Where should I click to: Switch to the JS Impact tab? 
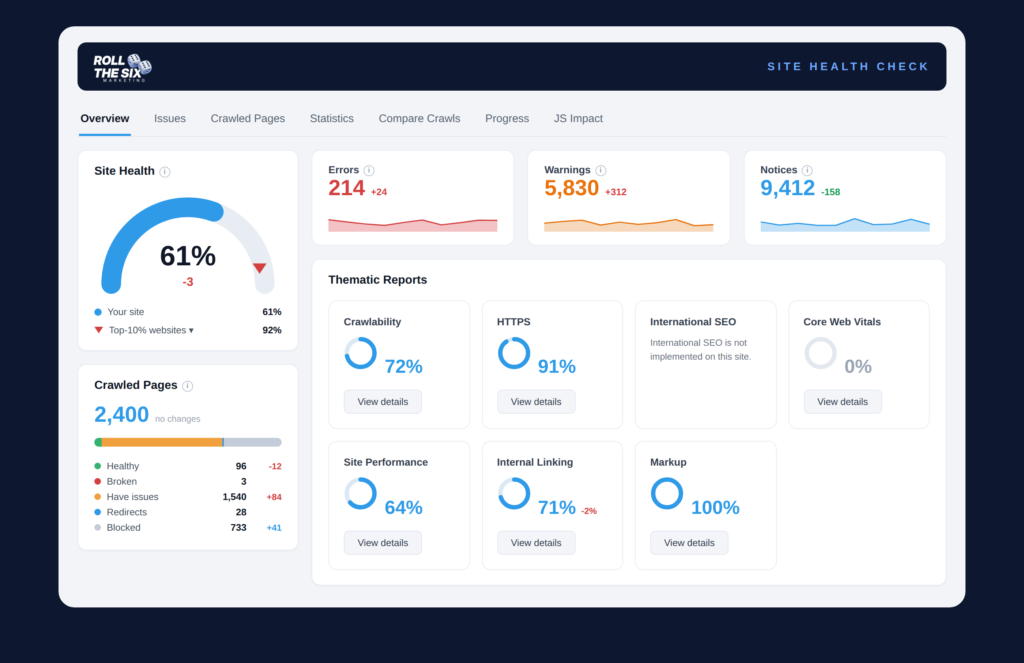578,119
